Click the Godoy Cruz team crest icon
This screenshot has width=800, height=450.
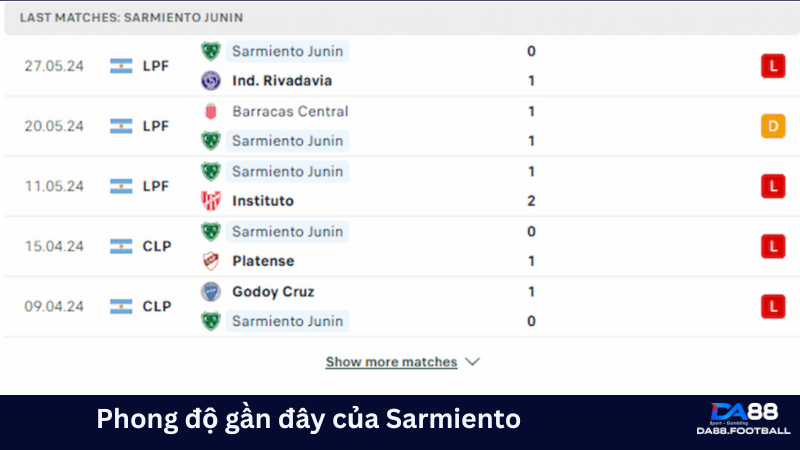pyautogui.click(x=210, y=291)
